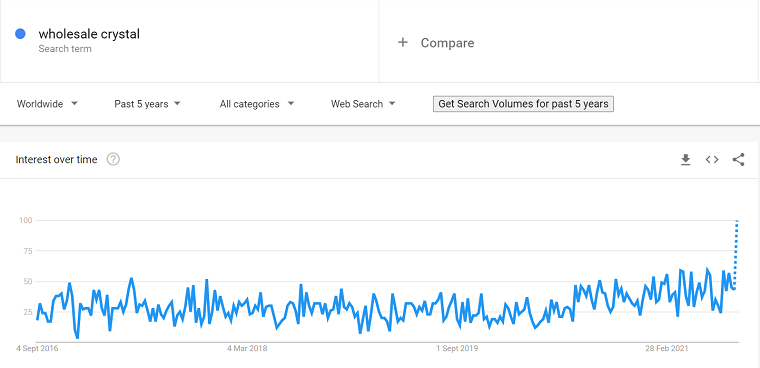Click the 4 Sept 2016 axis label
The image size is (760, 368).
click(x=37, y=348)
